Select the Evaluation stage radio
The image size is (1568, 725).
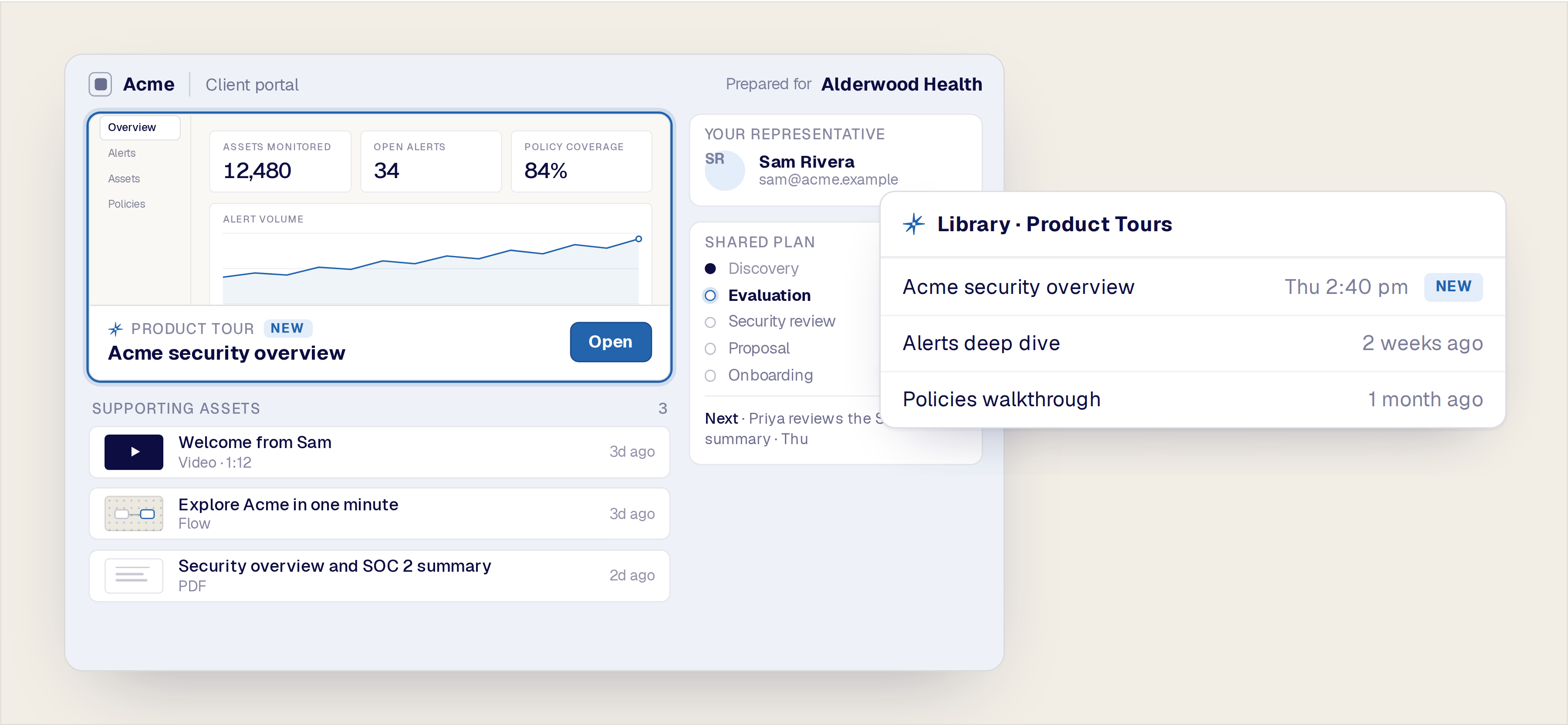point(710,296)
